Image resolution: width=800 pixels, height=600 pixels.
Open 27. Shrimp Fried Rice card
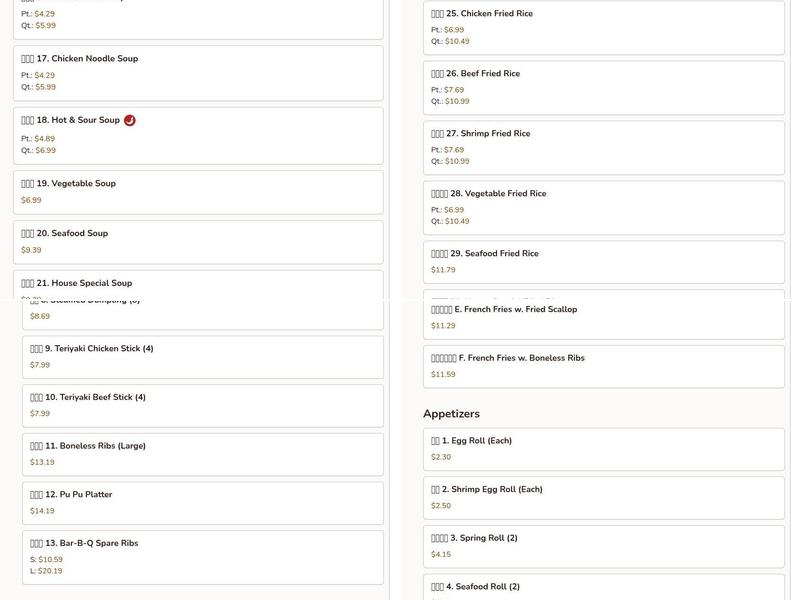(x=604, y=148)
